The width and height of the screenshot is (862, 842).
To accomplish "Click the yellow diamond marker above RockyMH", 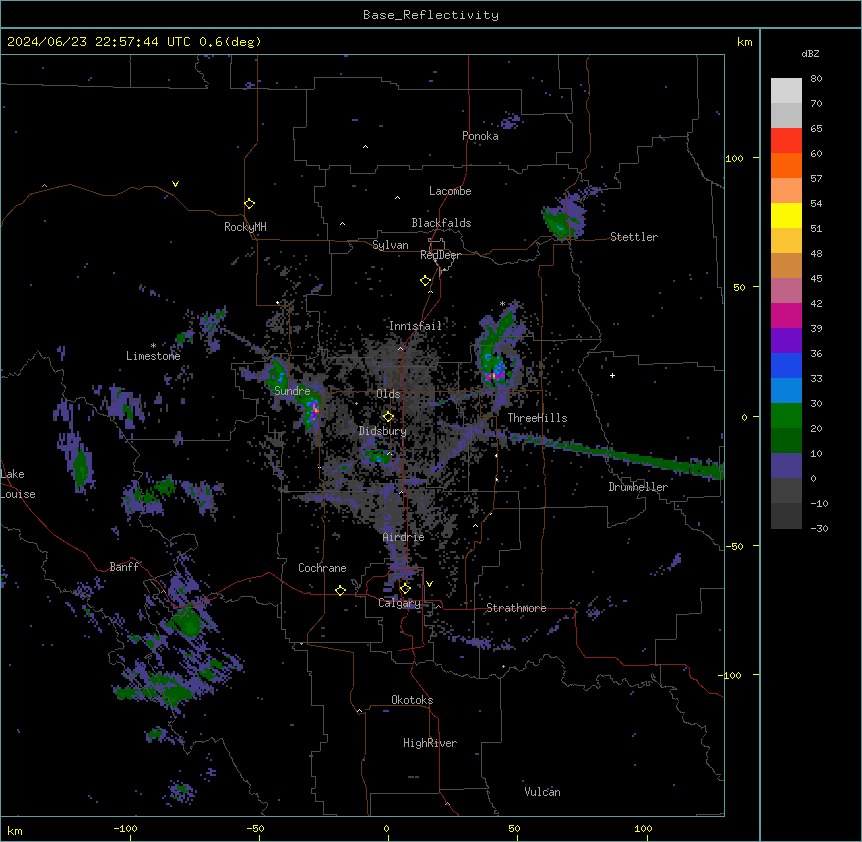I will [250, 204].
